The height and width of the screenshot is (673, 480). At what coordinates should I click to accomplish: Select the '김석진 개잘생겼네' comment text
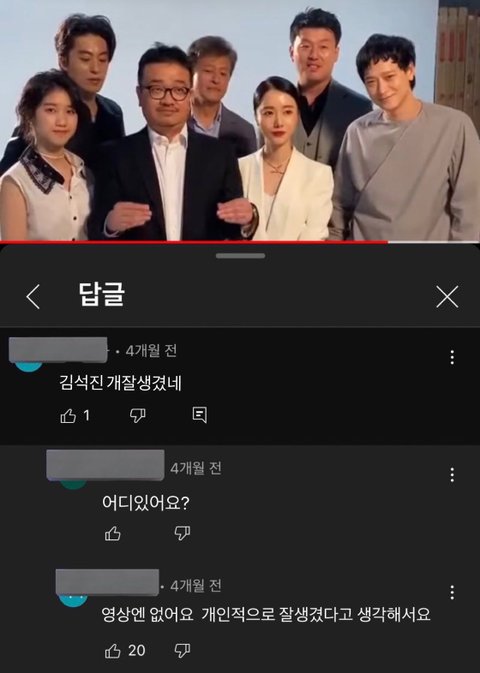point(121,382)
